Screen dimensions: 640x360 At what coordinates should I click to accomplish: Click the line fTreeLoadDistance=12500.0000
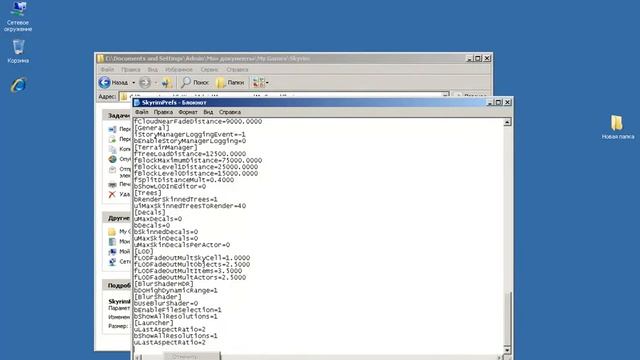(190, 154)
